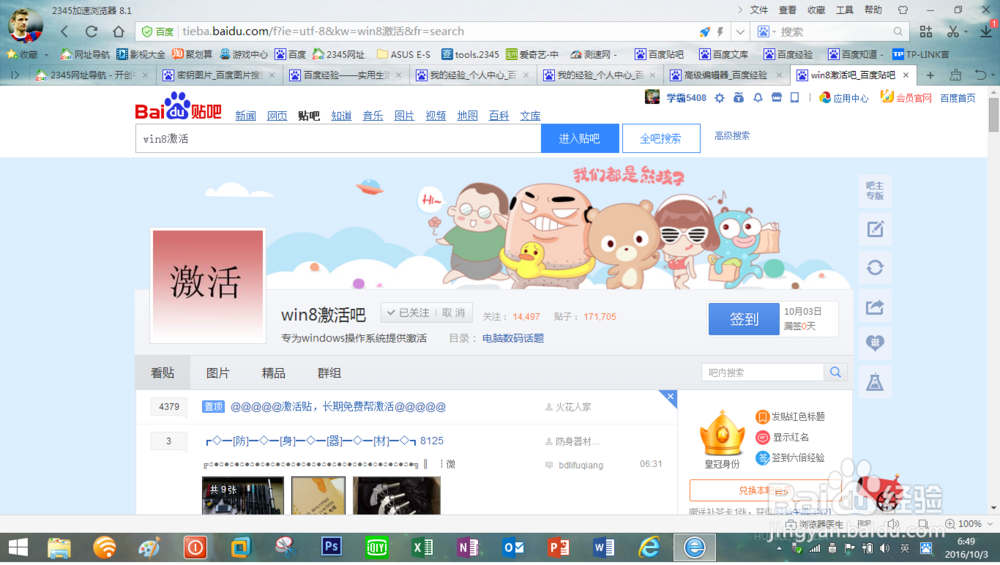Switch to the 图片 tab
This screenshot has height=565, width=1000.
pyautogui.click(x=218, y=373)
